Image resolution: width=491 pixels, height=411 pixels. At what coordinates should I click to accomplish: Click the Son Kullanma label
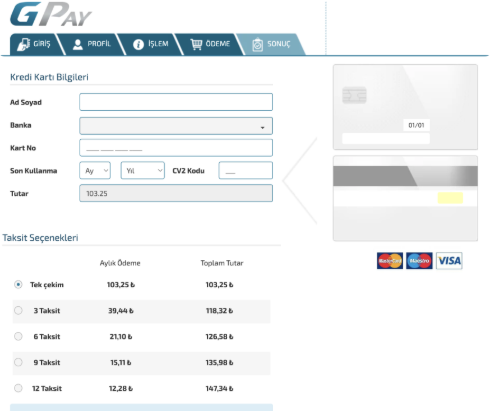point(34,171)
